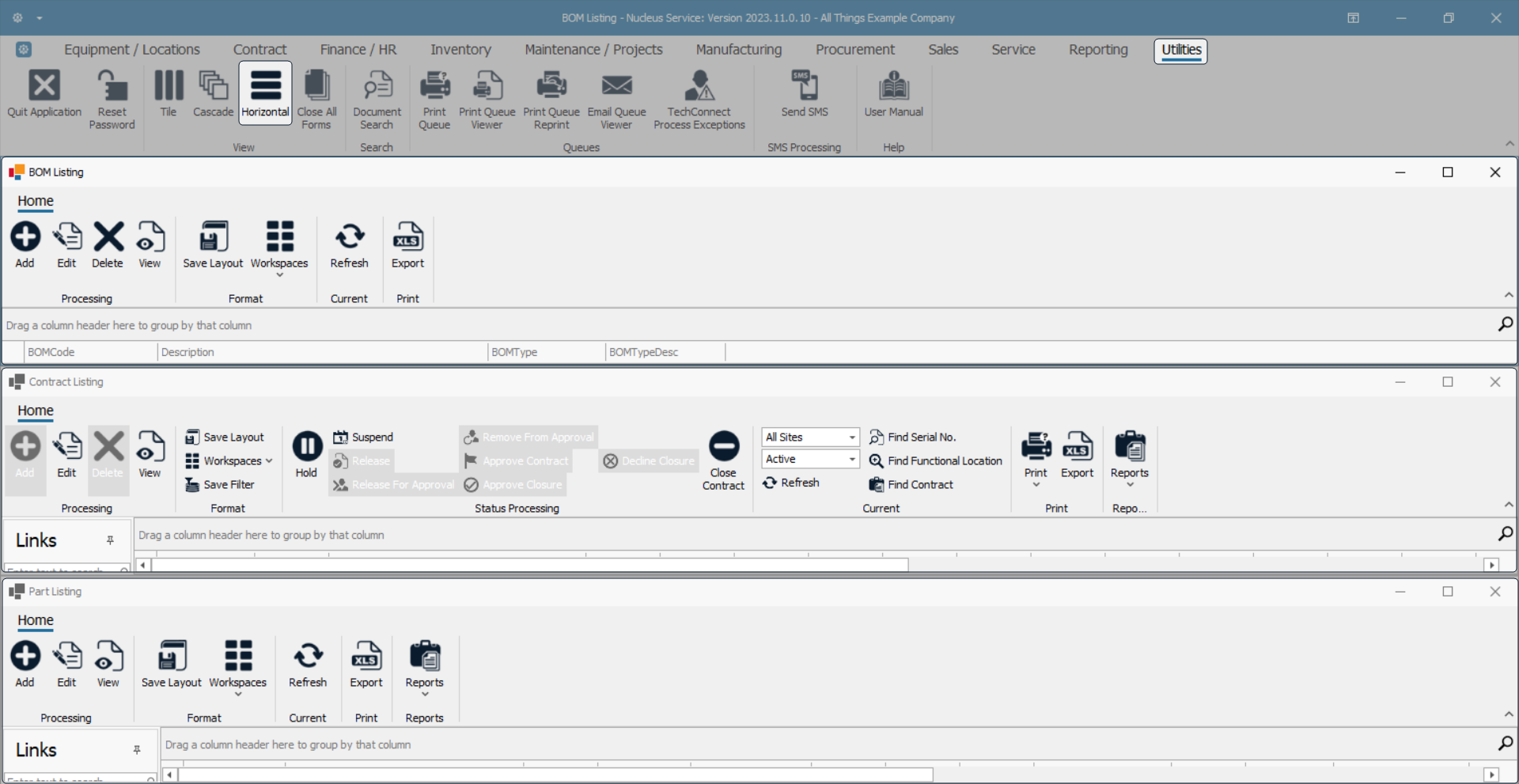Open the Contract ribbon tab
This screenshot has height=784, width=1519.
coord(259,50)
